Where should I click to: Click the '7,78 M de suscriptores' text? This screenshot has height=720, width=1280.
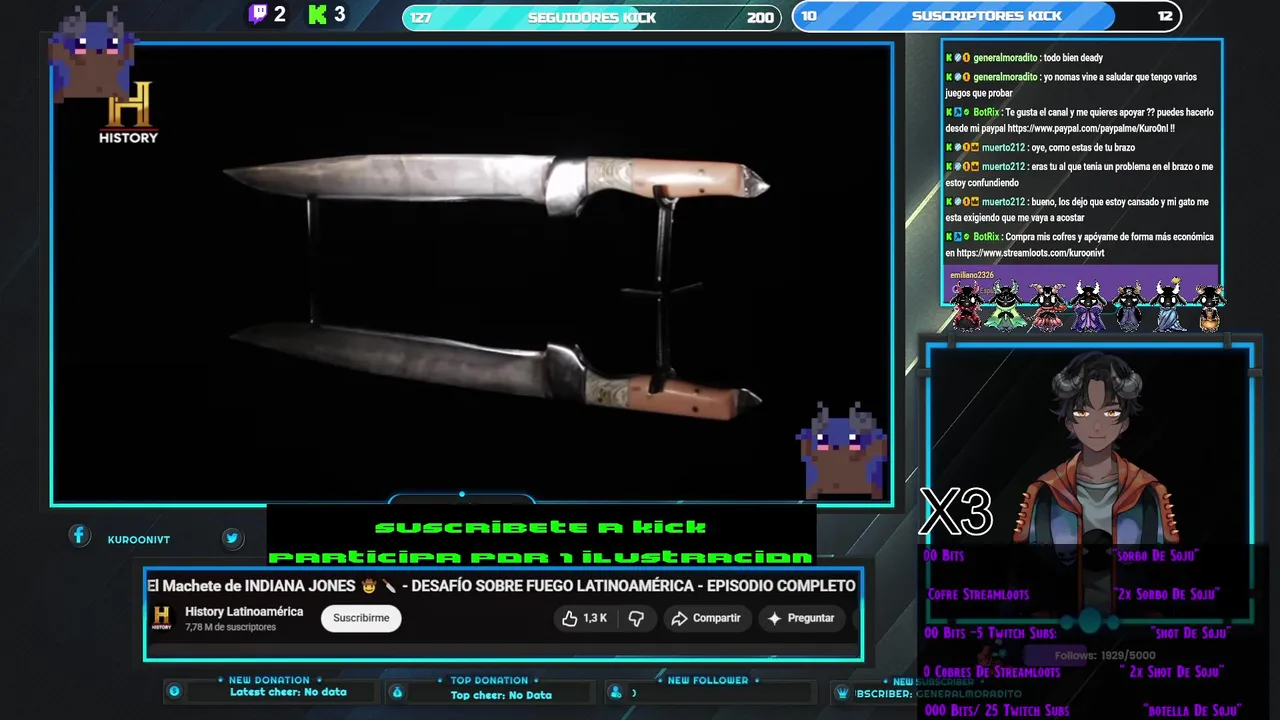(x=230, y=627)
